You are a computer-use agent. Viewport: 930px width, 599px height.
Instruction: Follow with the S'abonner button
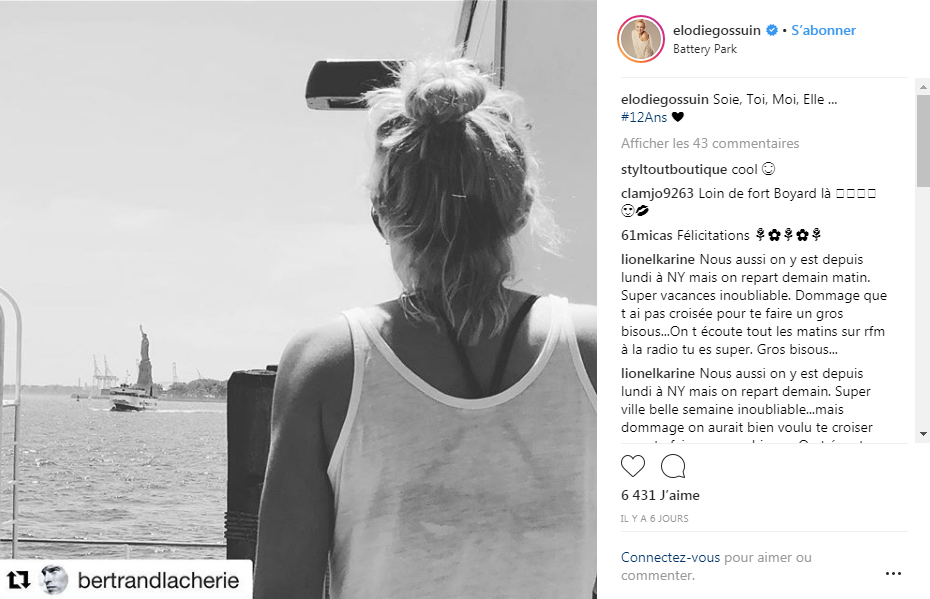coord(823,30)
